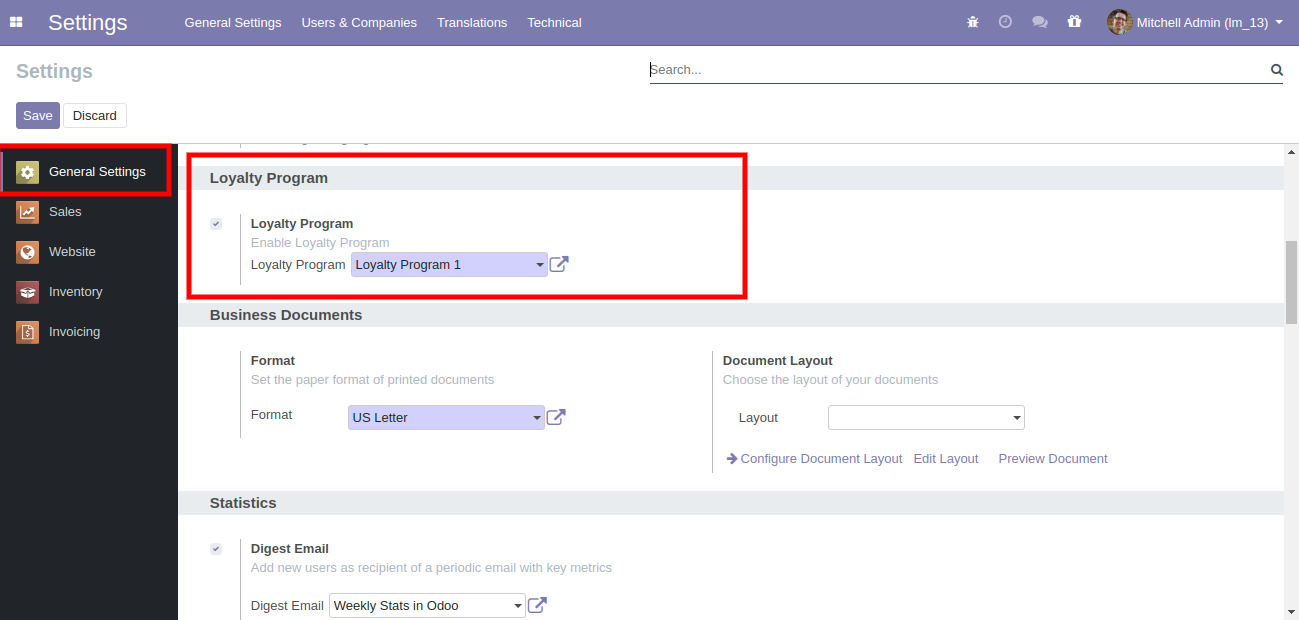
Task: Open the Weekly Stats in Odoo dropdown
Action: [427, 605]
